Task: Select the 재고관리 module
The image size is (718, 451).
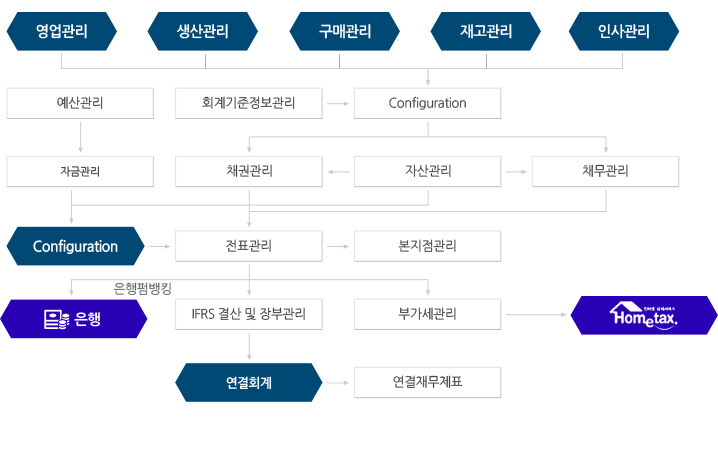Action: click(x=486, y=31)
